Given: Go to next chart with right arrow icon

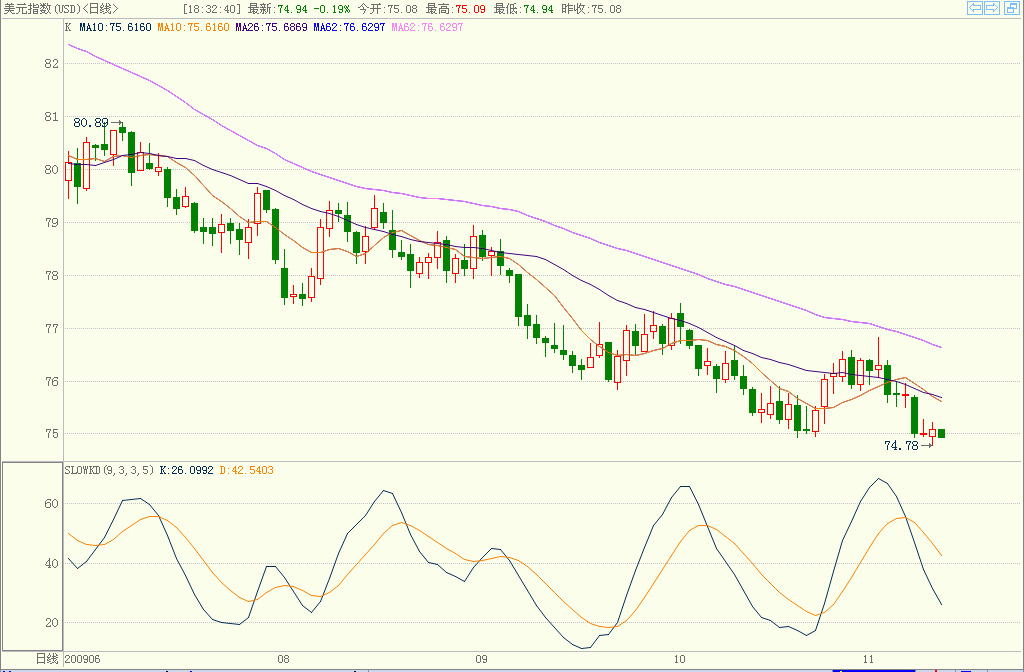Looking at the screenshot, I should click(x=992, y=8).
